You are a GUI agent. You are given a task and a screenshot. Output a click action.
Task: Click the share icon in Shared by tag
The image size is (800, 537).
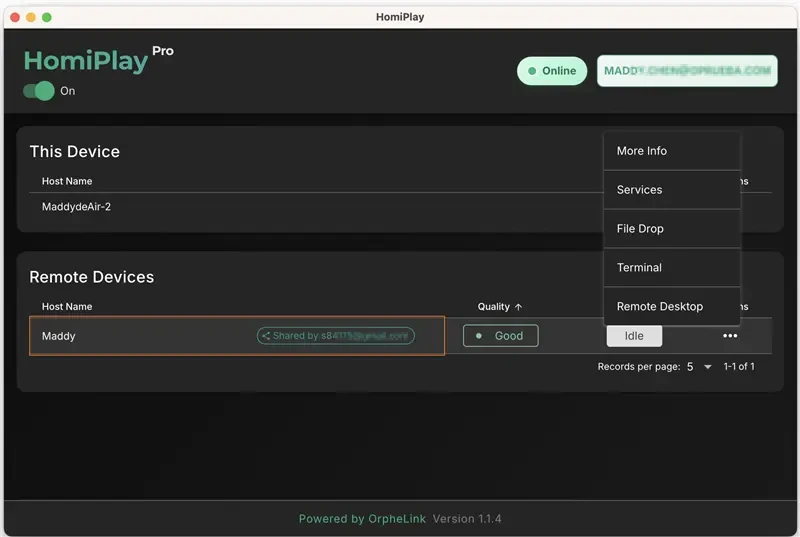click(x=265, y=336)
